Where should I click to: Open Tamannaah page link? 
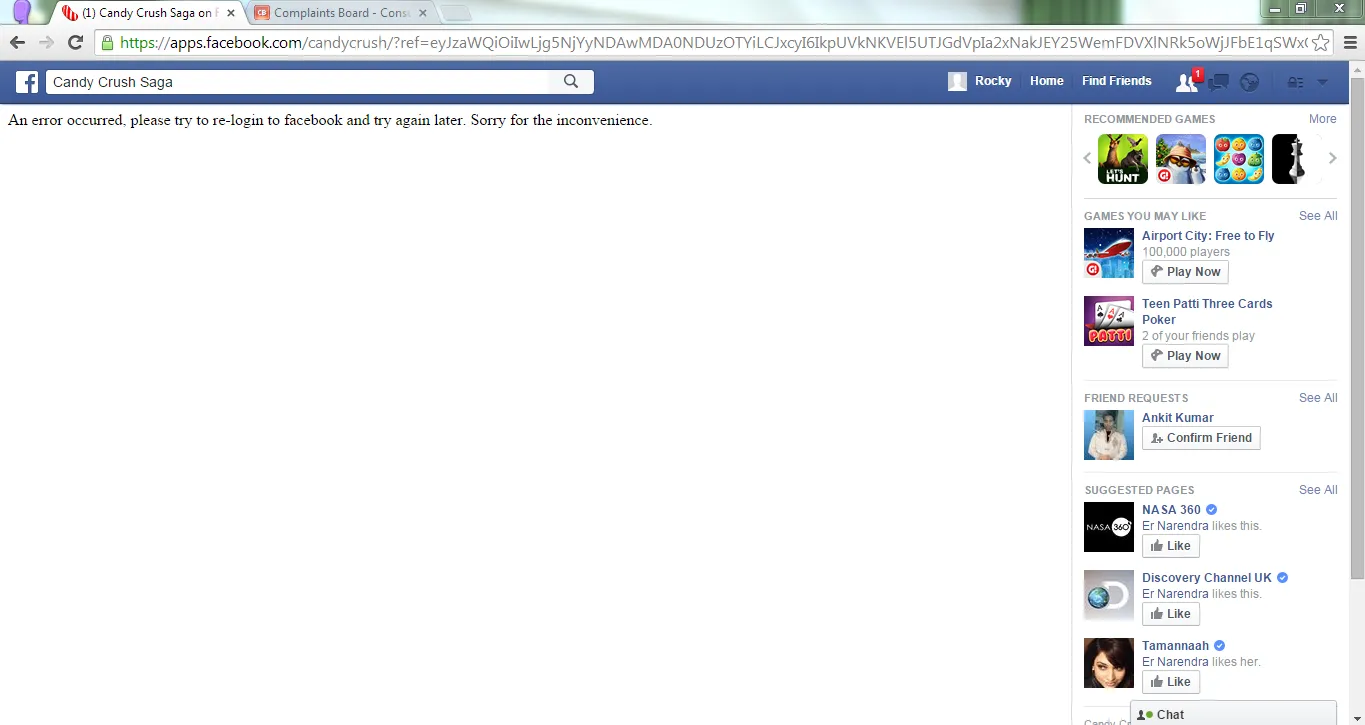pos(1175,646)
